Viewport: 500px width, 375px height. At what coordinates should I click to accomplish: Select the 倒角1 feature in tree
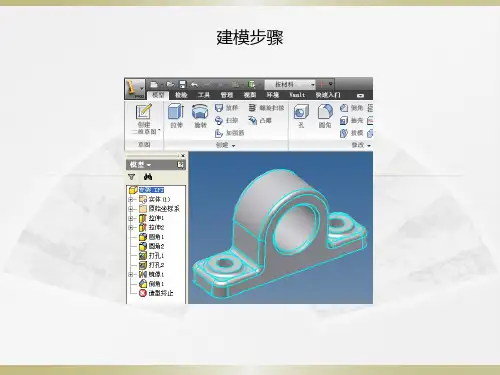pos(152,284)
